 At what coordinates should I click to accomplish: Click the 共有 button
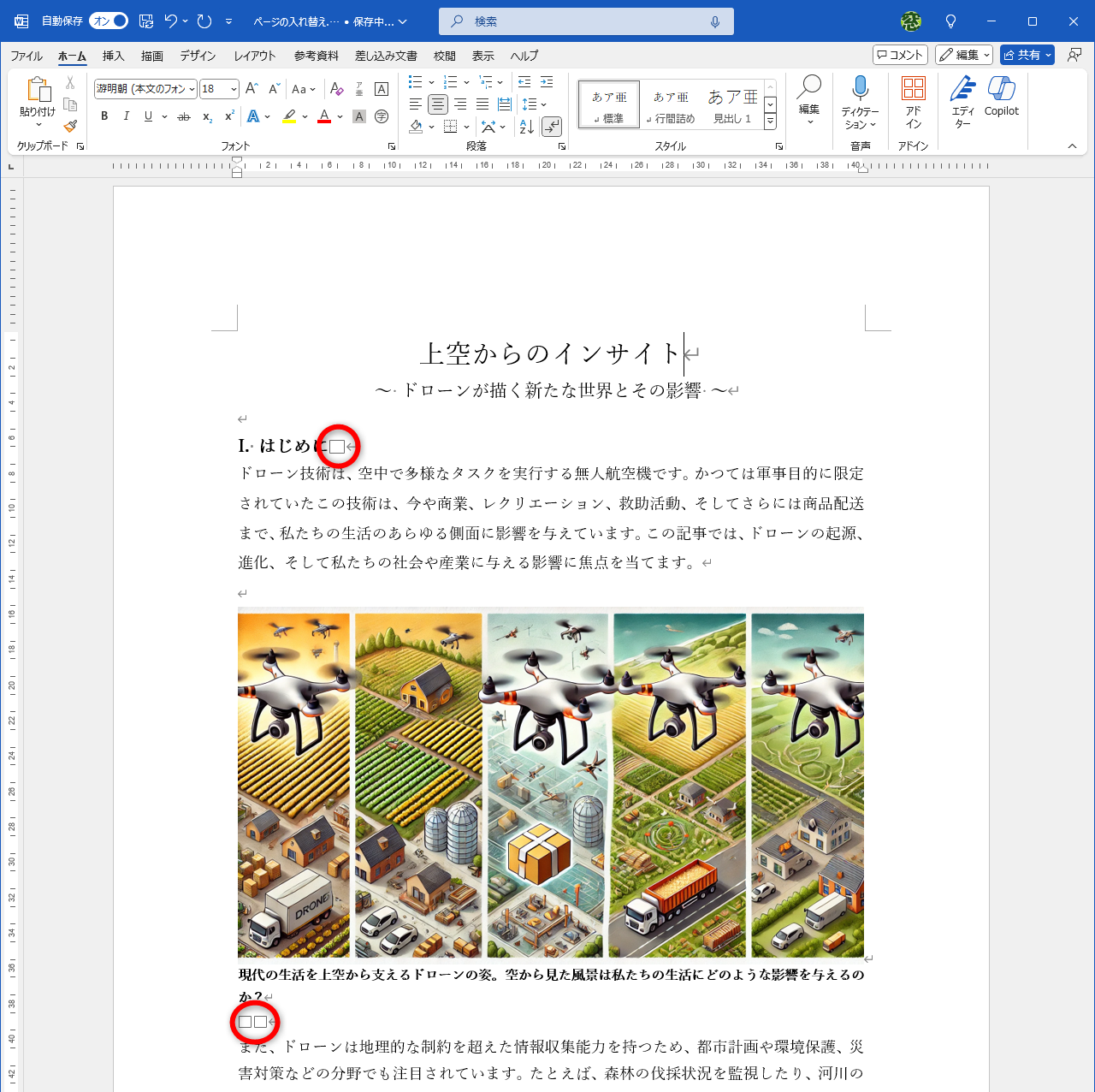click(x=1027, y=55)
